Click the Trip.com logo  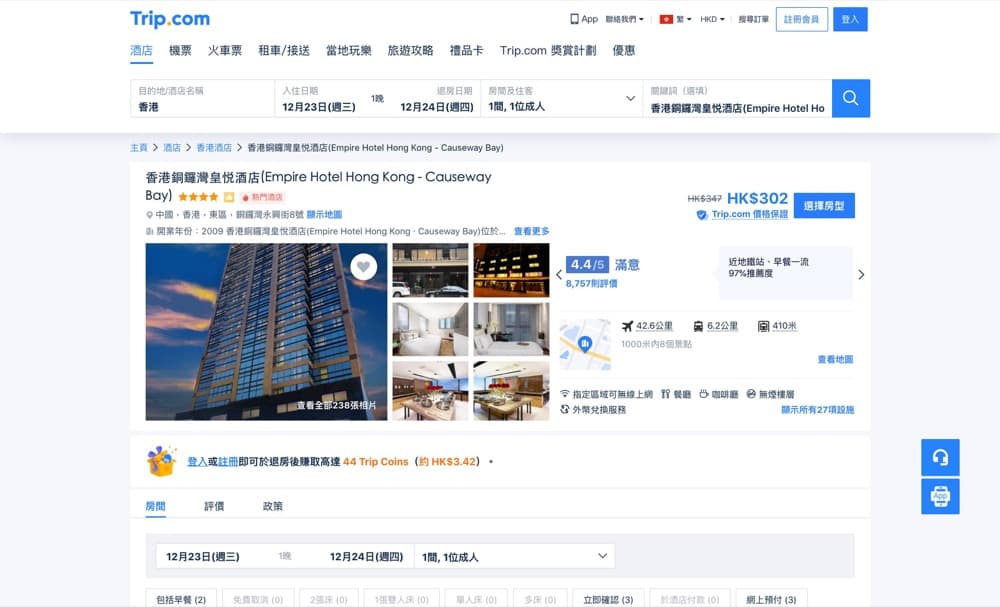point(170,18)
